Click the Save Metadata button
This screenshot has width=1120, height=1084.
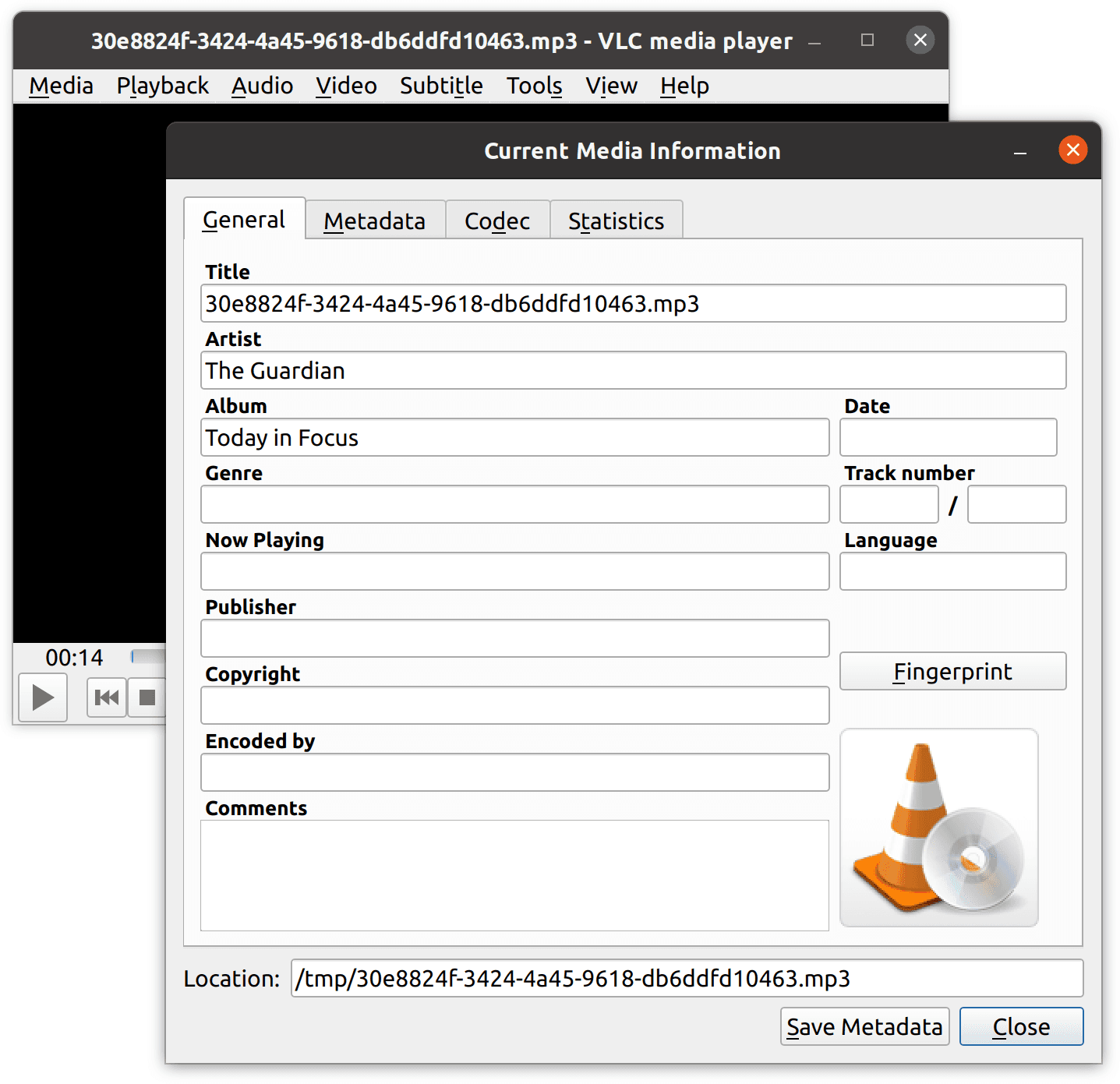click(864, 1026)
